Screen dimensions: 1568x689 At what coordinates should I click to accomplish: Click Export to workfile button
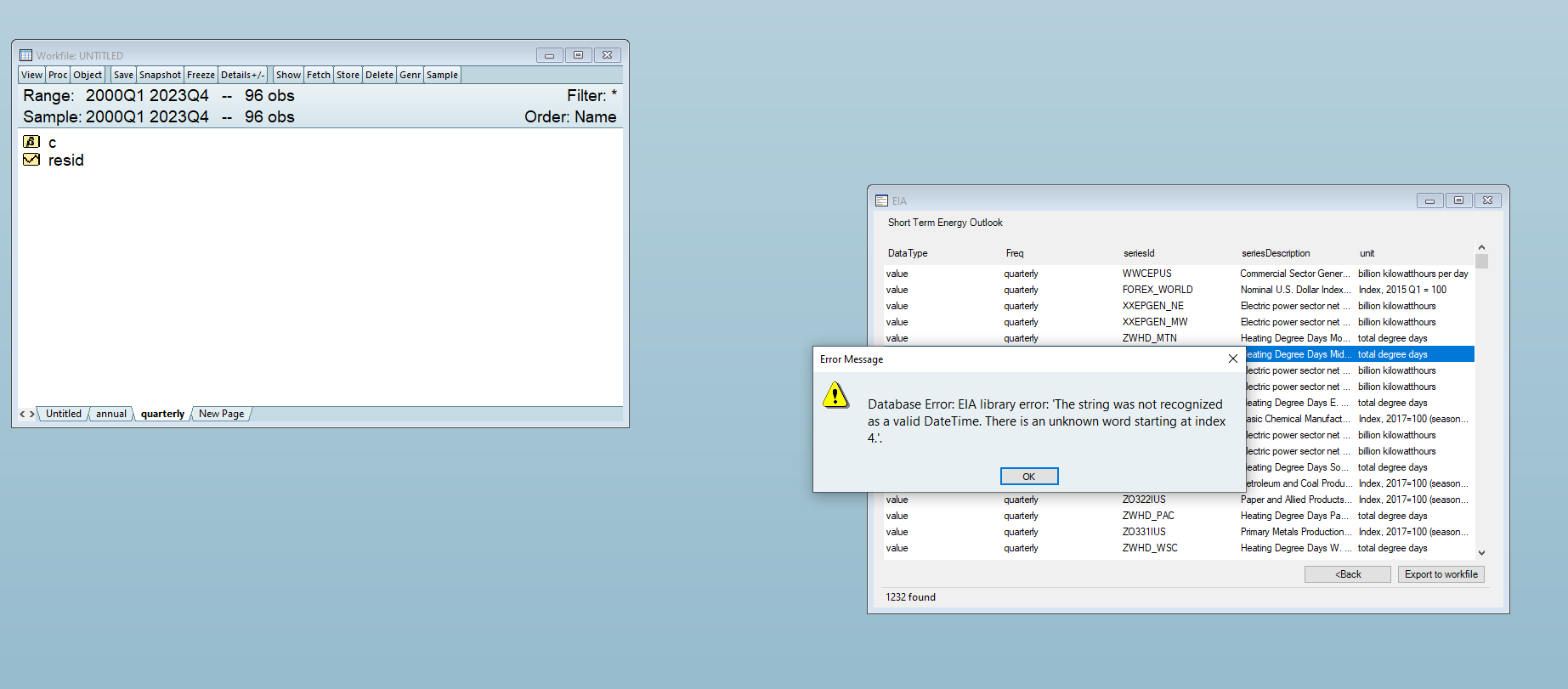point(1441,574)
